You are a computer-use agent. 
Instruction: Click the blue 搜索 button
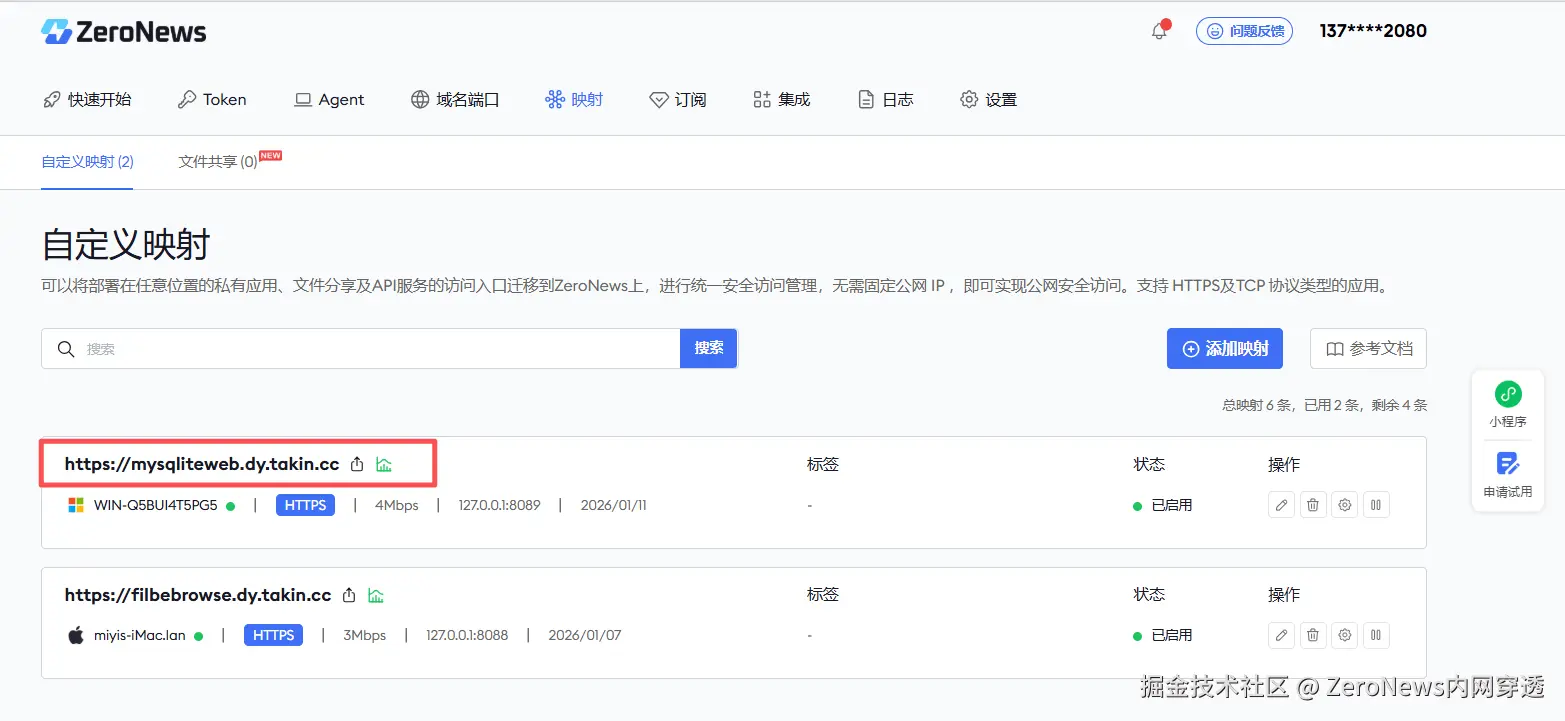click(x=709, y=348)
